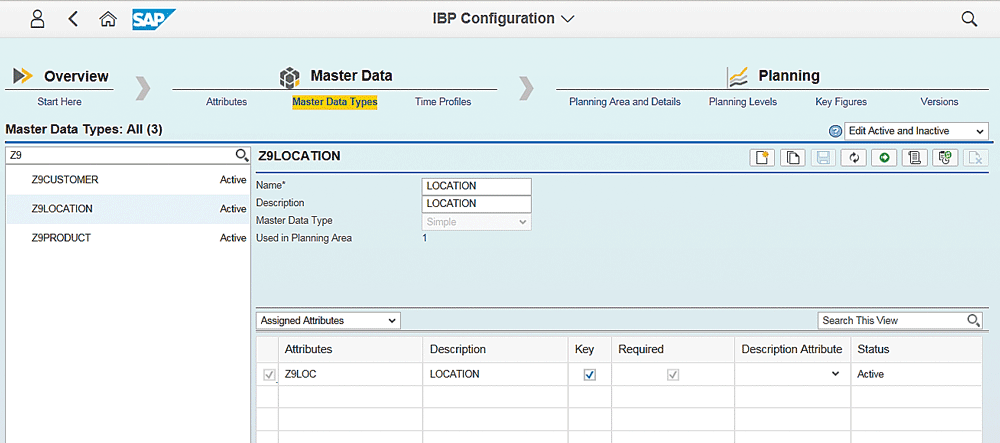Click the help question mark icon
This screenshot has height=443, width=1000.
click(x=835, y=131)
